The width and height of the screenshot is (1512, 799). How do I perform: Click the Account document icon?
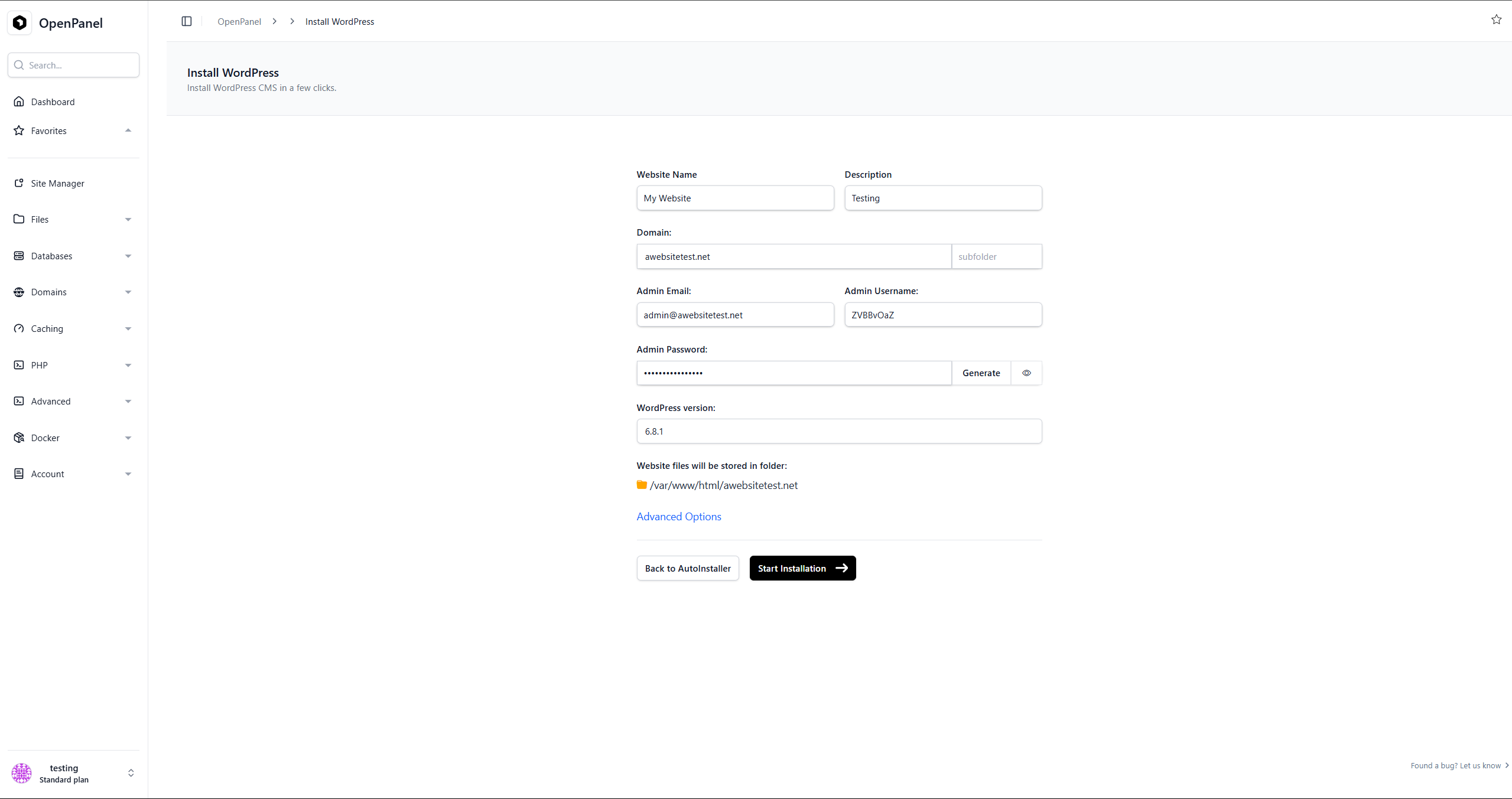[19, 474]
